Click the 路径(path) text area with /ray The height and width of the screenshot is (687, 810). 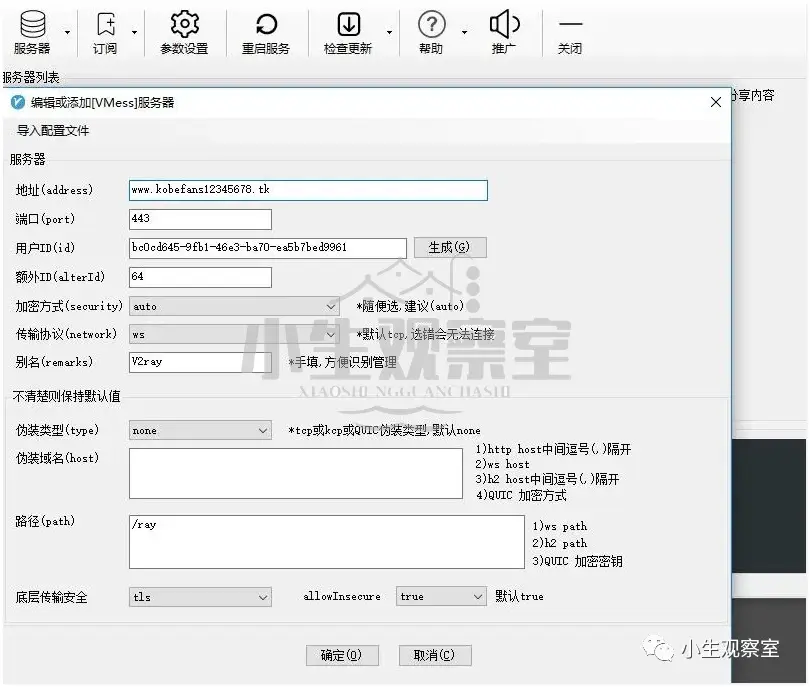click(x=327, y=542)
